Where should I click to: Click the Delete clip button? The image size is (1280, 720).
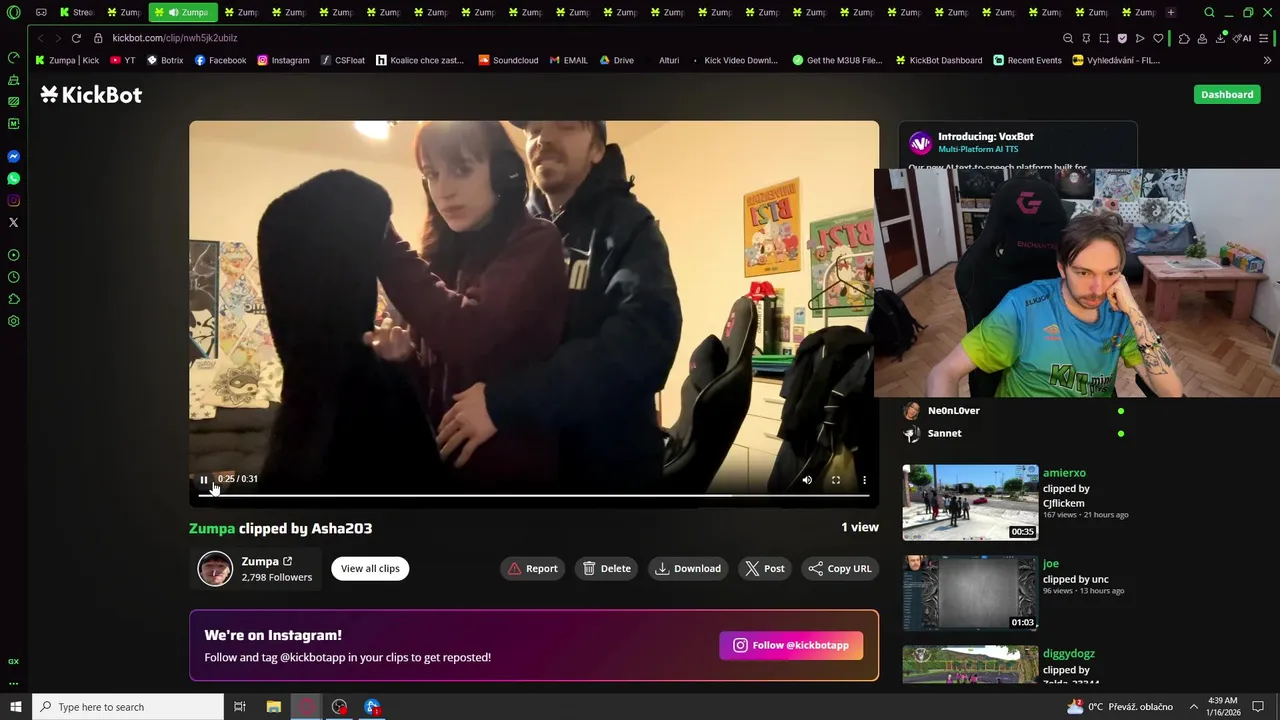point(607,568)
